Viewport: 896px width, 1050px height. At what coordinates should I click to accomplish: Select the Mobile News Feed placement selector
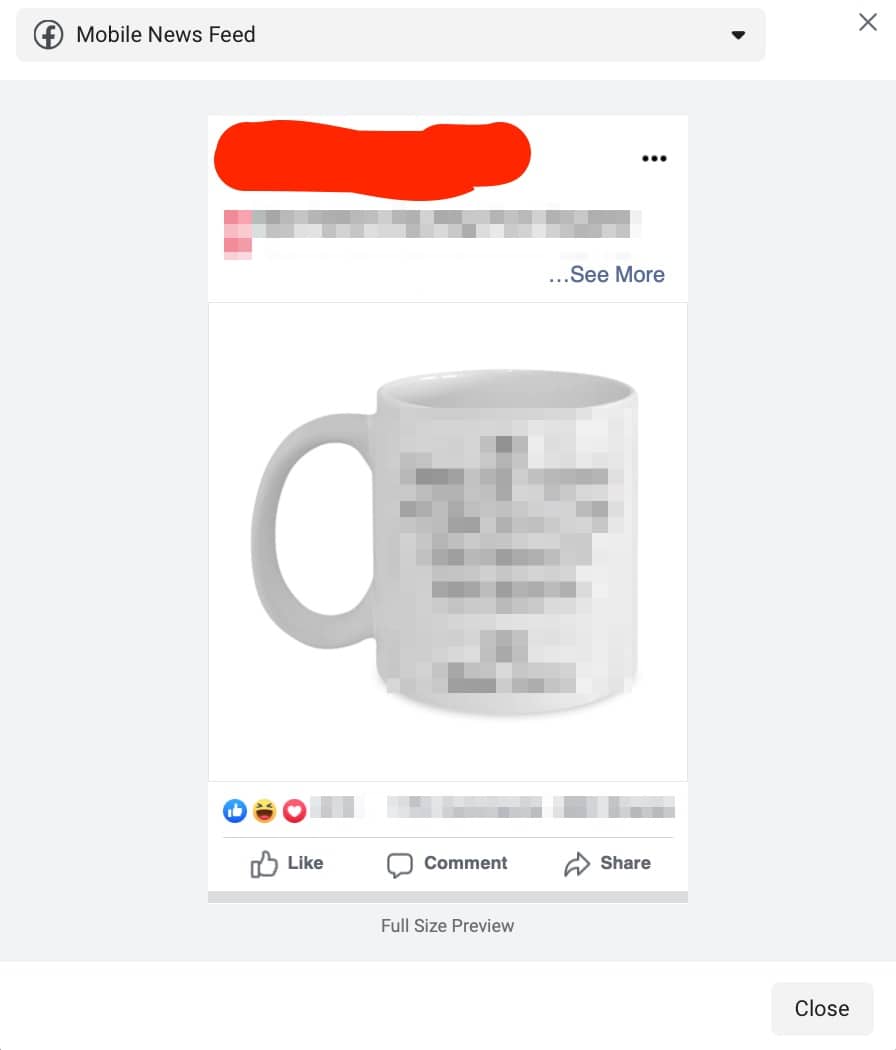coord(390,35)
